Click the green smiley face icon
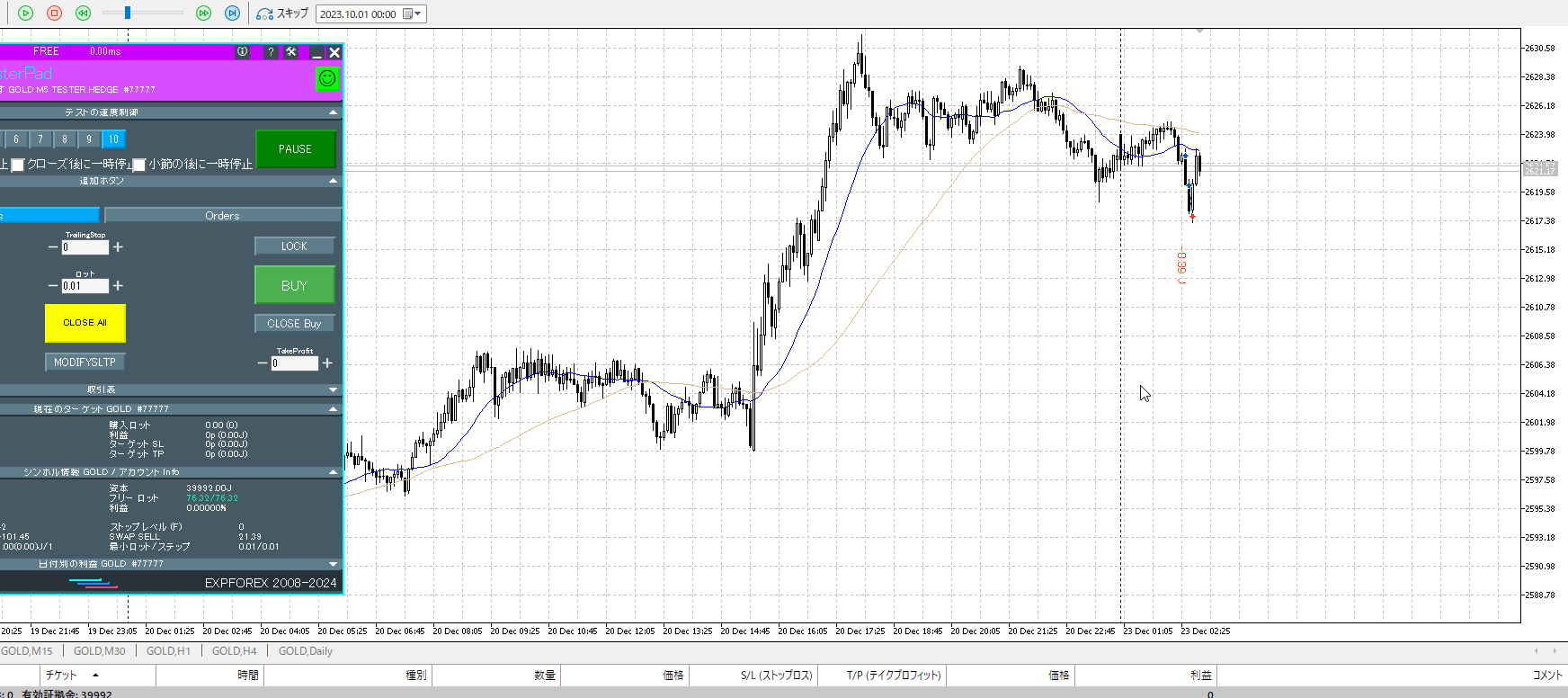1568x698 pixels. coord(327,78)
